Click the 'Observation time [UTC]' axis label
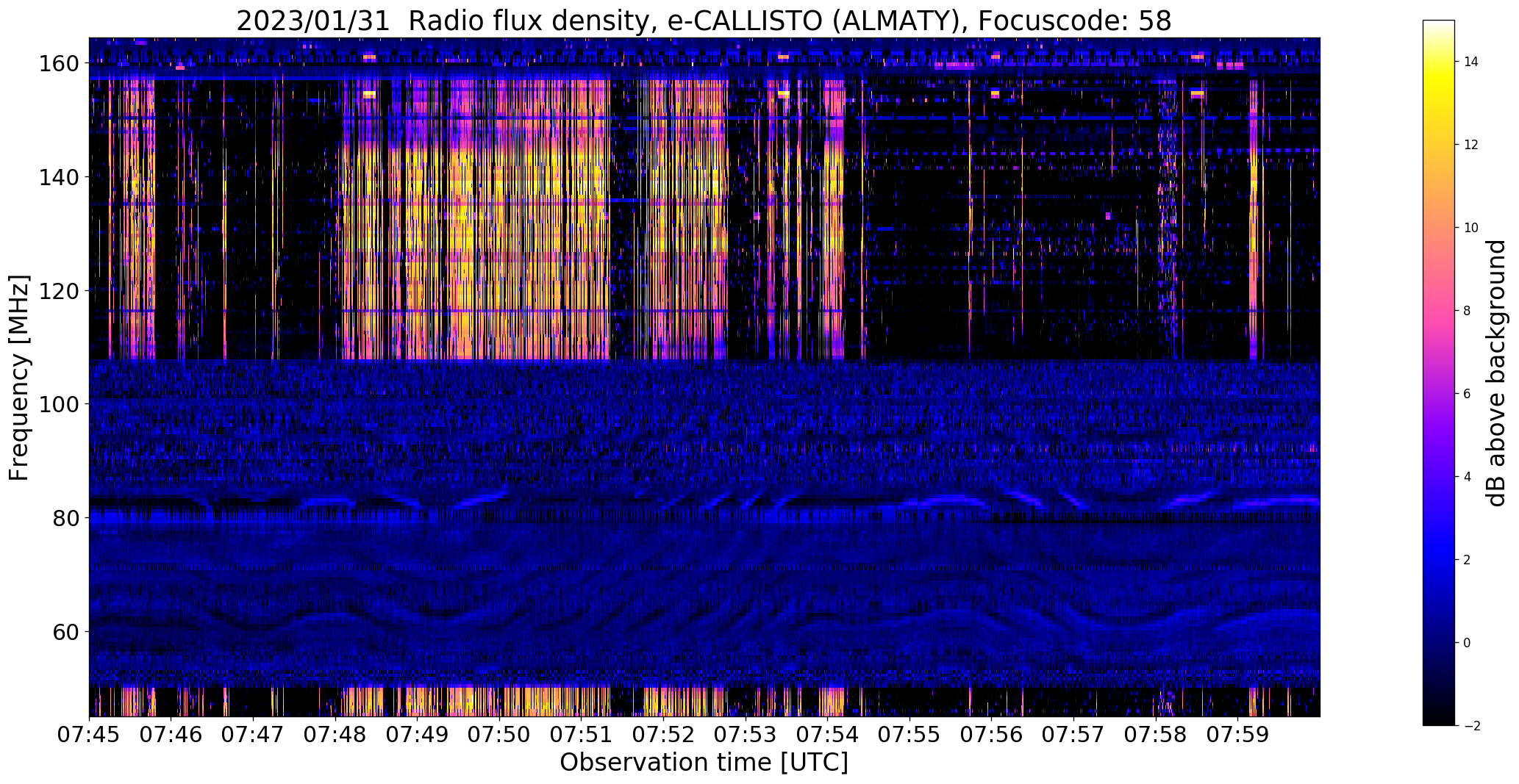Screen dimensions: 1519x784 click(704, 763)
